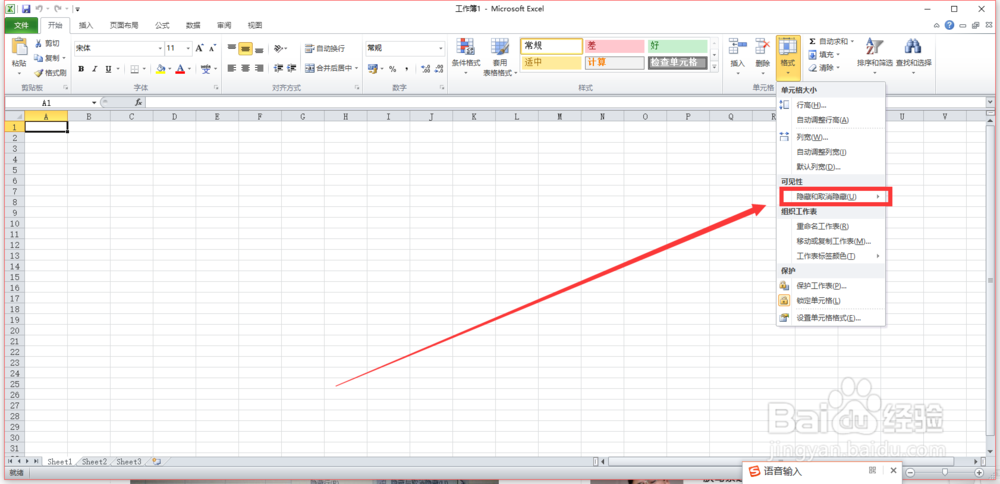The width and height of the screenshot is (1000, 484).
Task: Toggle Bold formatting button
Action: tap(81, 69)
